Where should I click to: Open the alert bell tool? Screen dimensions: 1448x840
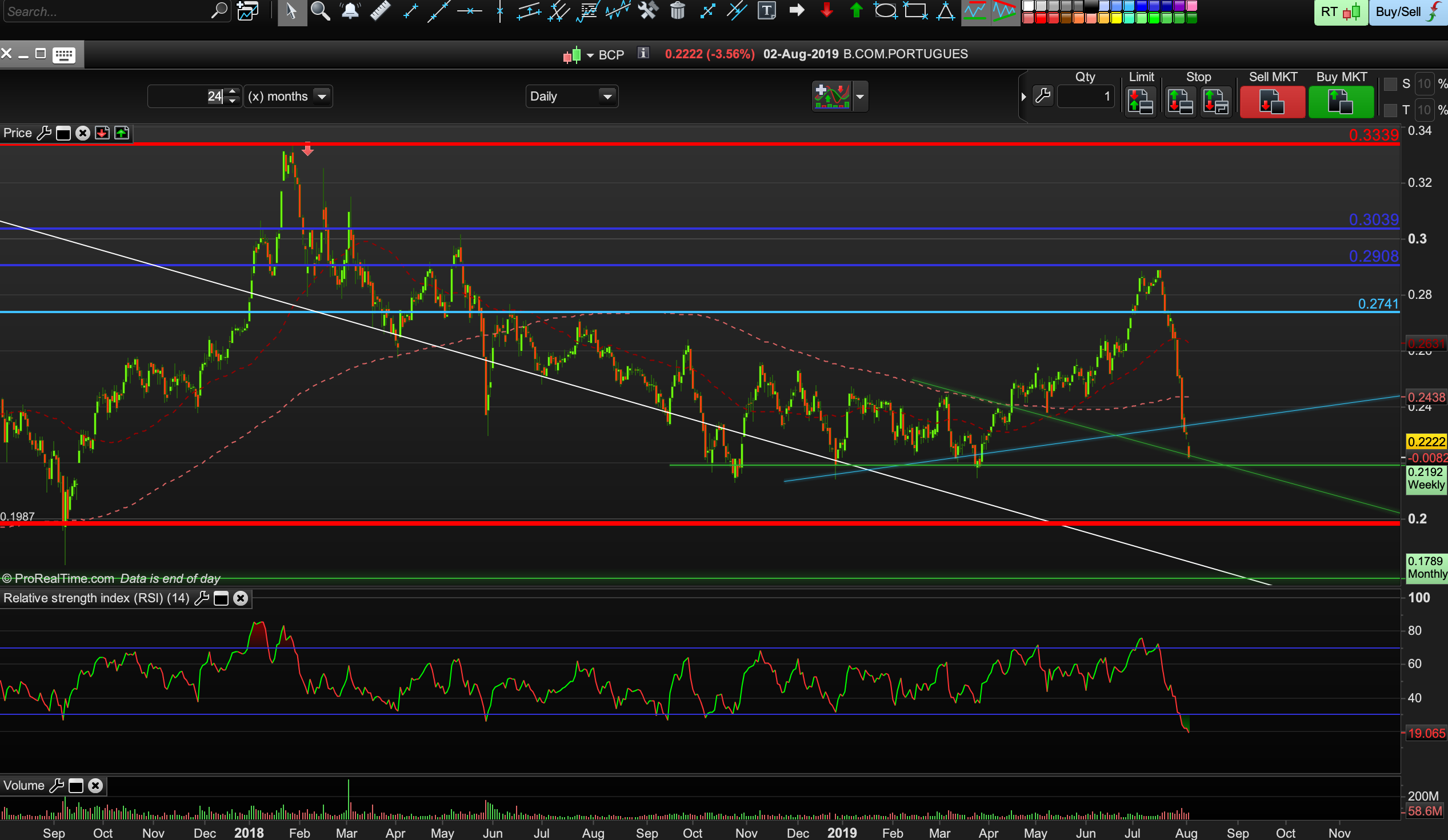[350, 11]
